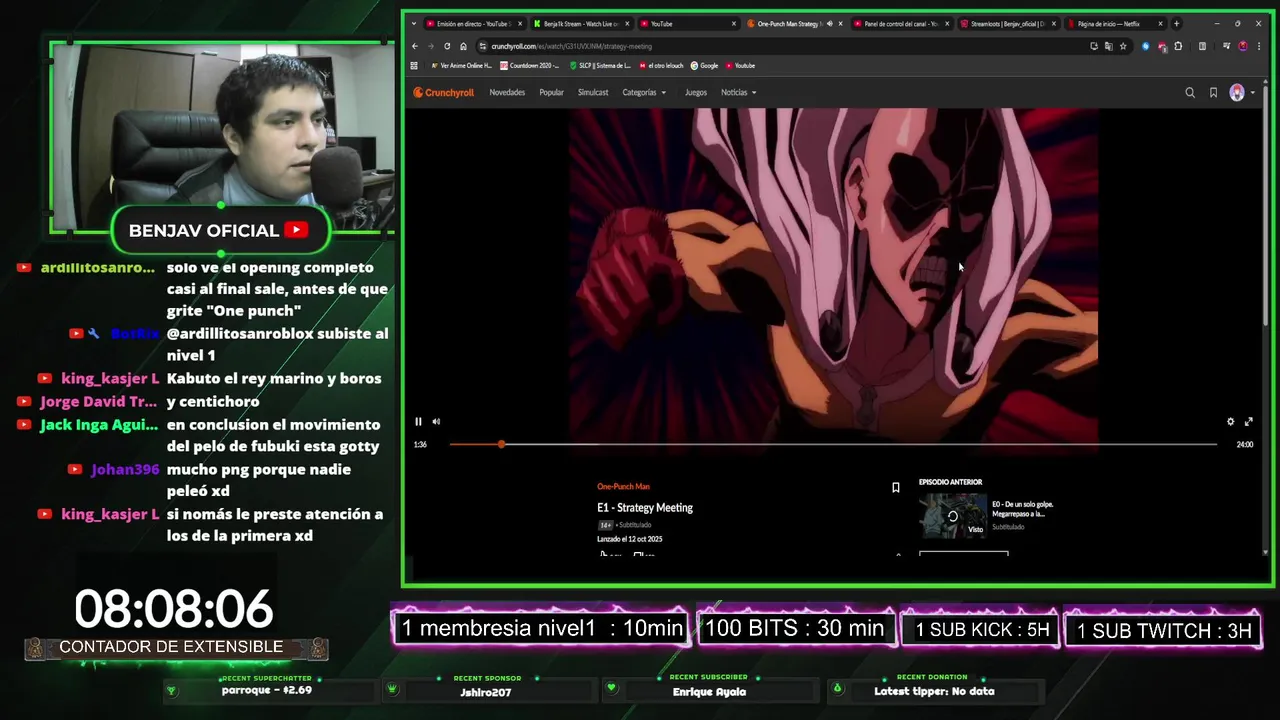Open Countdown 2020 bookmark
The width and height of the screenshot is (1280, 720).
[x=530, y=66]
